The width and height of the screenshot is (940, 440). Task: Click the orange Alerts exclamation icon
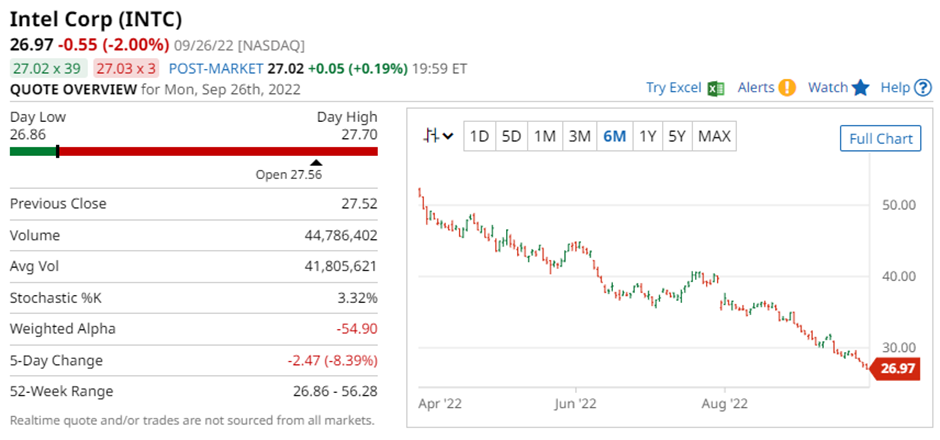[x=787, y=88]
